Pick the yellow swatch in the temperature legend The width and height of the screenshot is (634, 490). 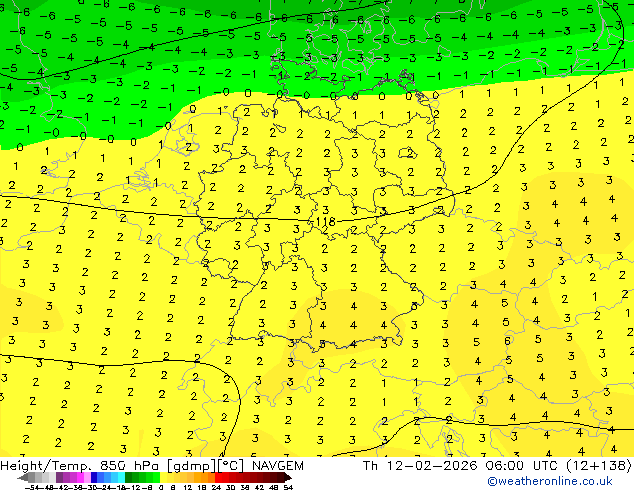tap(163, 478)
